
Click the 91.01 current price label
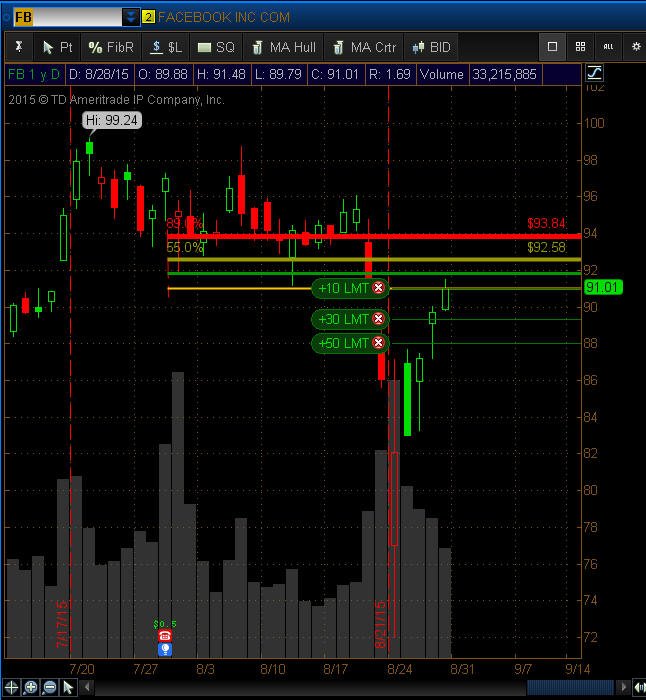603,287
